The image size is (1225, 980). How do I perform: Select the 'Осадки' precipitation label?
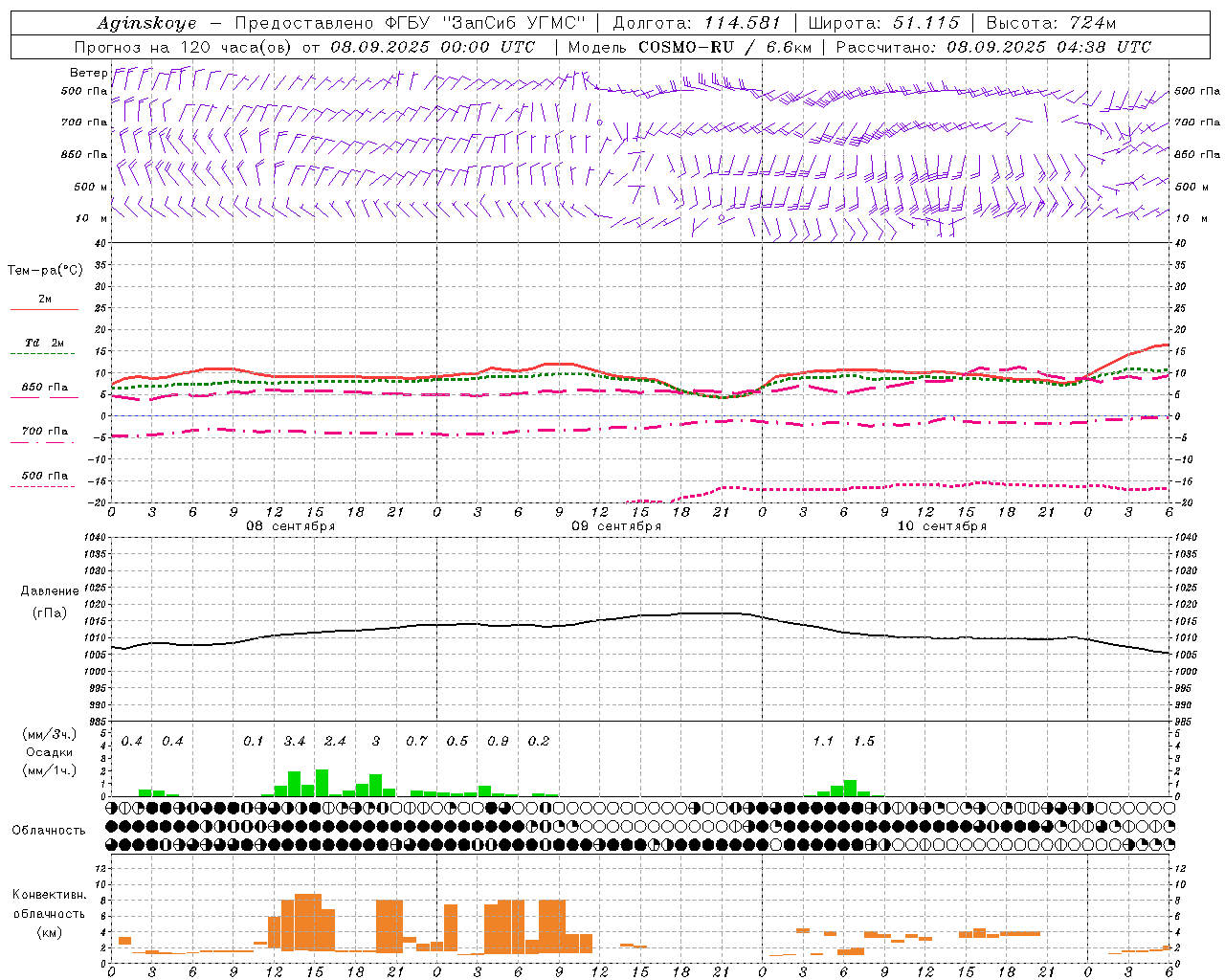click(50, 752)
